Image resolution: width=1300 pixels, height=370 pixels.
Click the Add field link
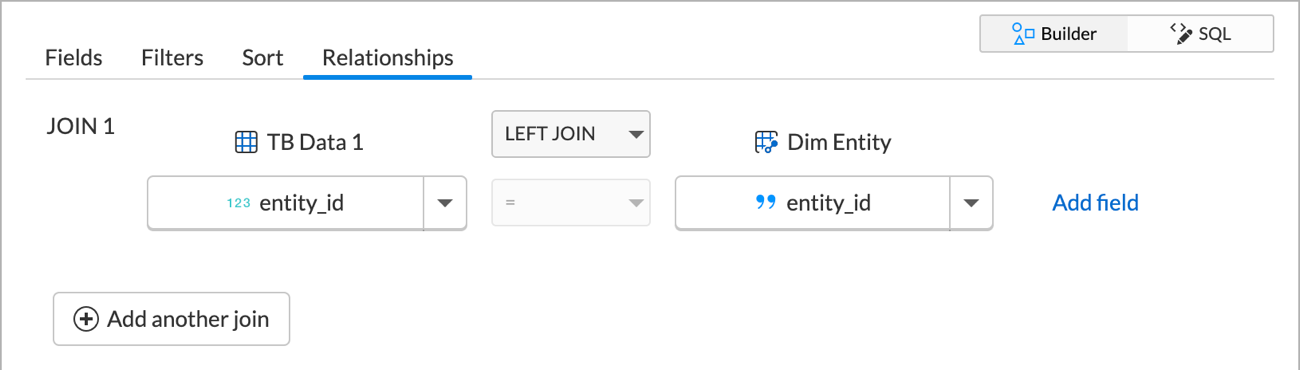[x=1095, y=203]
